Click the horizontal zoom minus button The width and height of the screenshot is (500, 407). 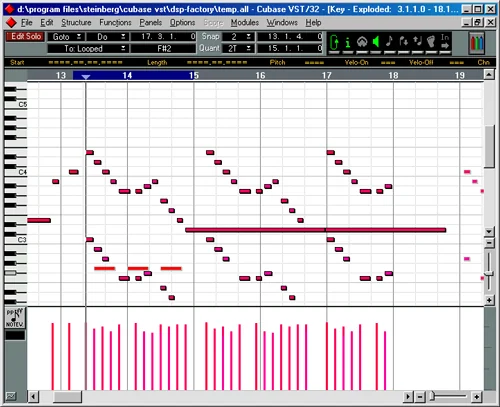[x=420, y=397]
